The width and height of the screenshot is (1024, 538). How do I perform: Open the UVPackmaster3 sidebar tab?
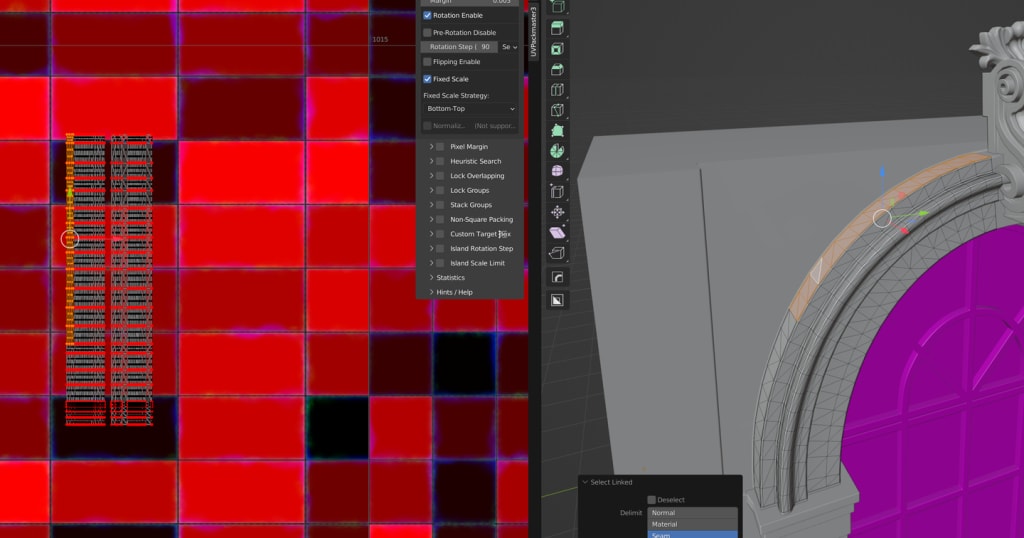534,31
